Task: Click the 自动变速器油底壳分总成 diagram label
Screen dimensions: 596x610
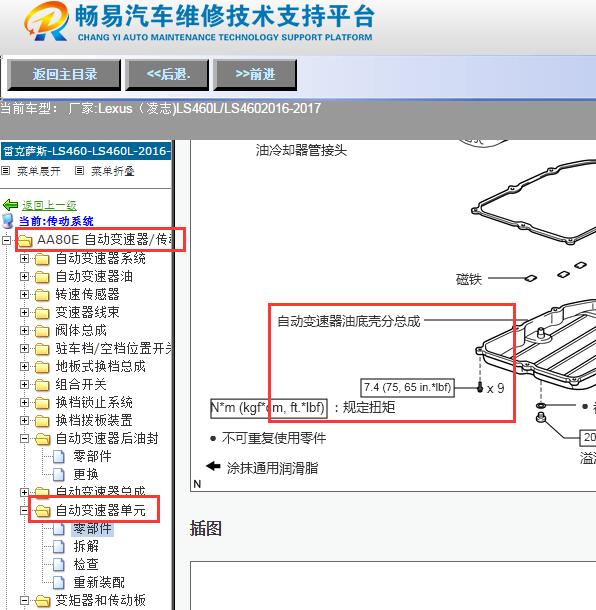Action: 349,321
